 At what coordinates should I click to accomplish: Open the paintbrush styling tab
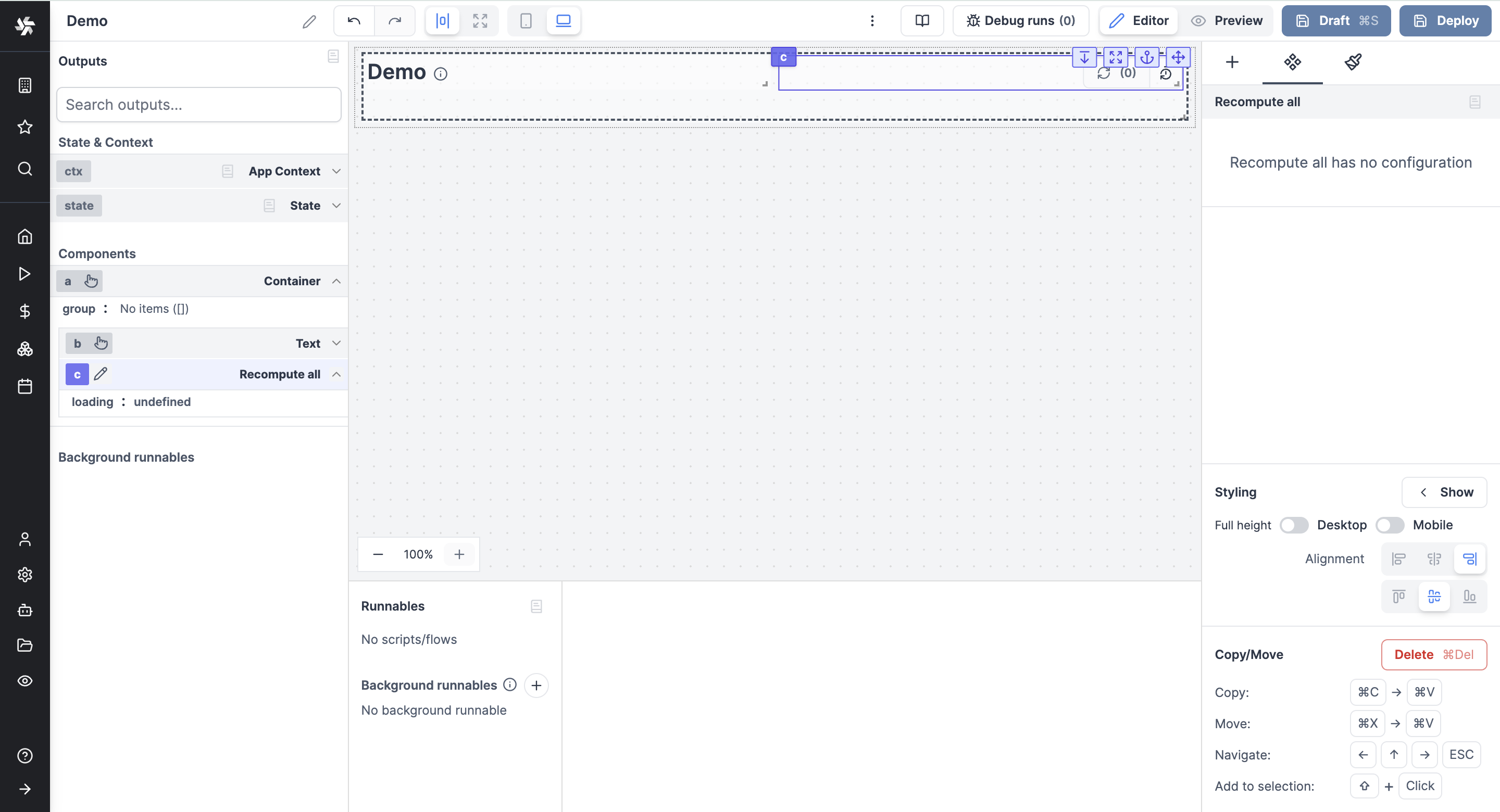[1353, 62]
